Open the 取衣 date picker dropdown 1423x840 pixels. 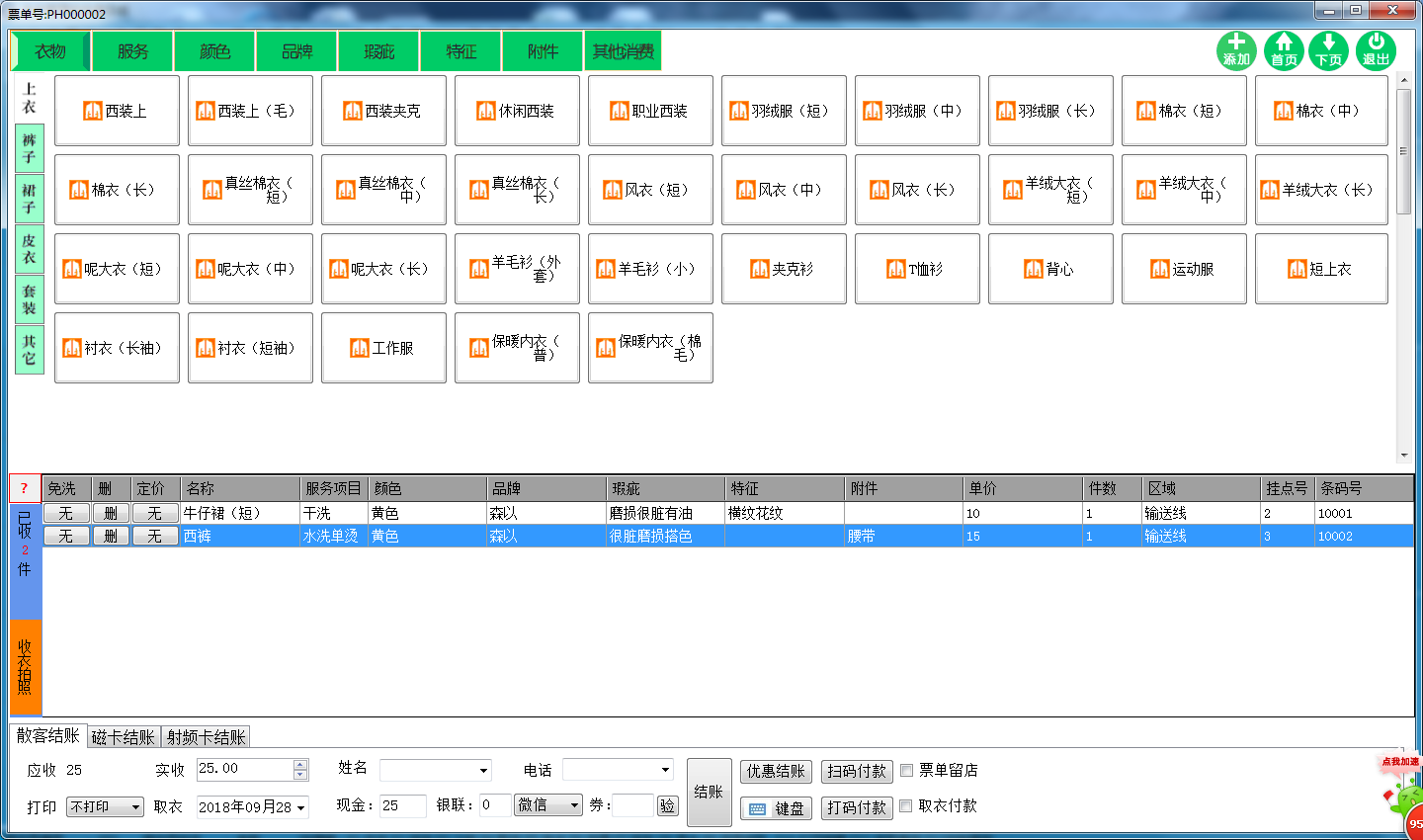tap(300, 807)
